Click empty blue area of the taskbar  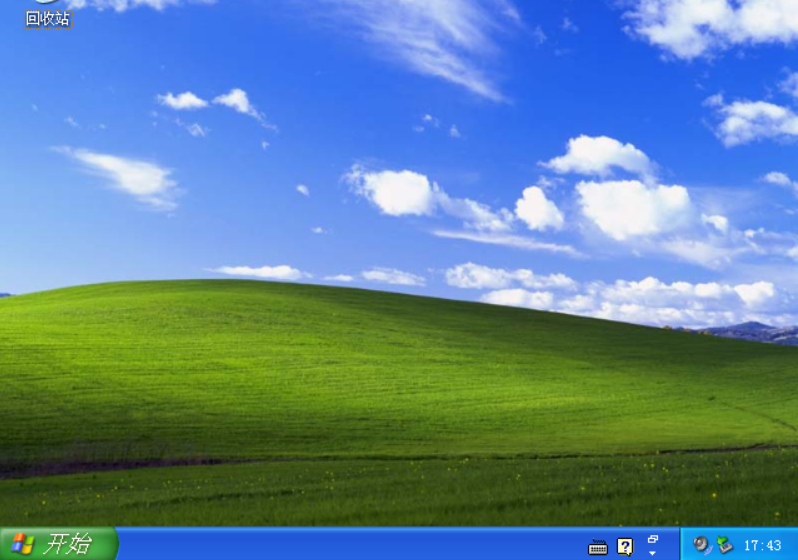point(351,544)
